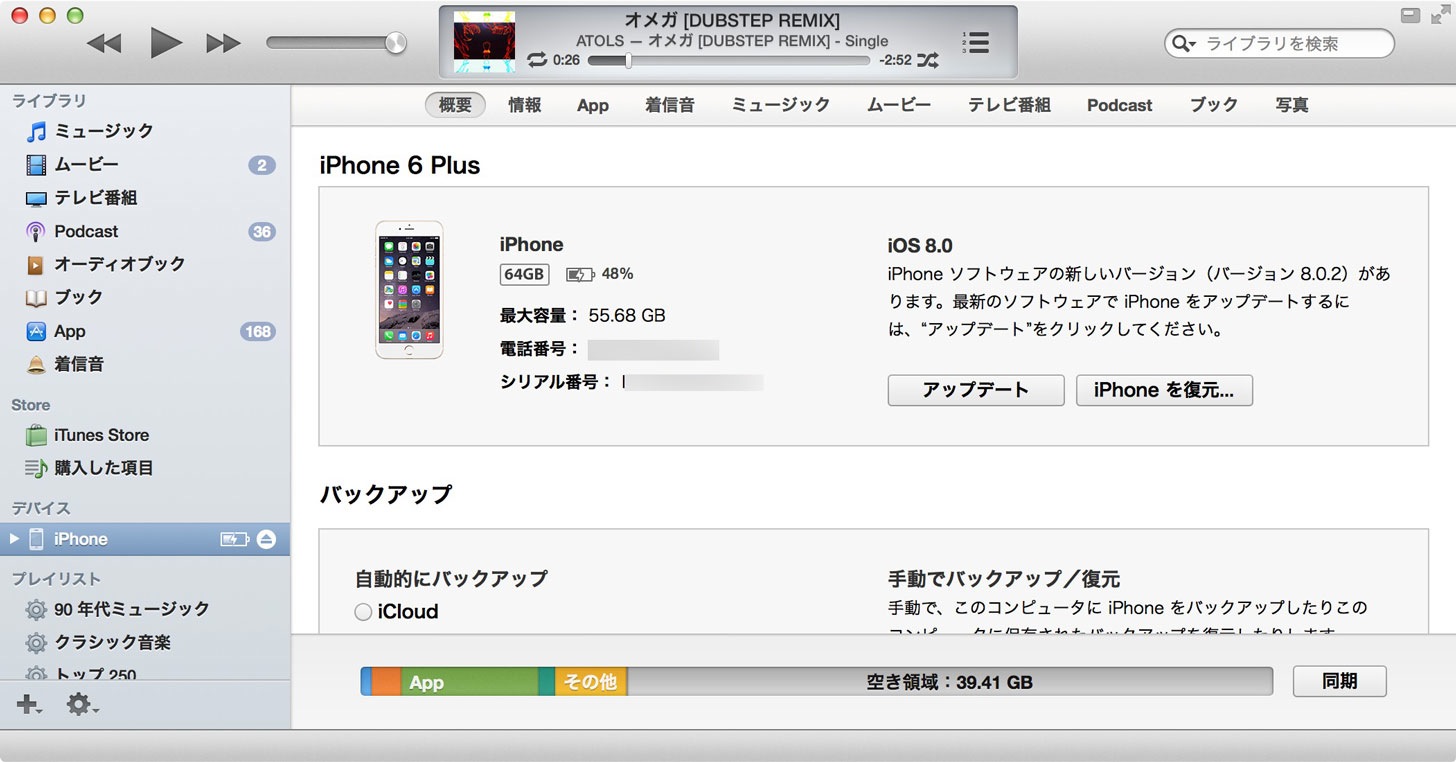Select iPhone device phone icon in sidebar

(x=36, y=539)
